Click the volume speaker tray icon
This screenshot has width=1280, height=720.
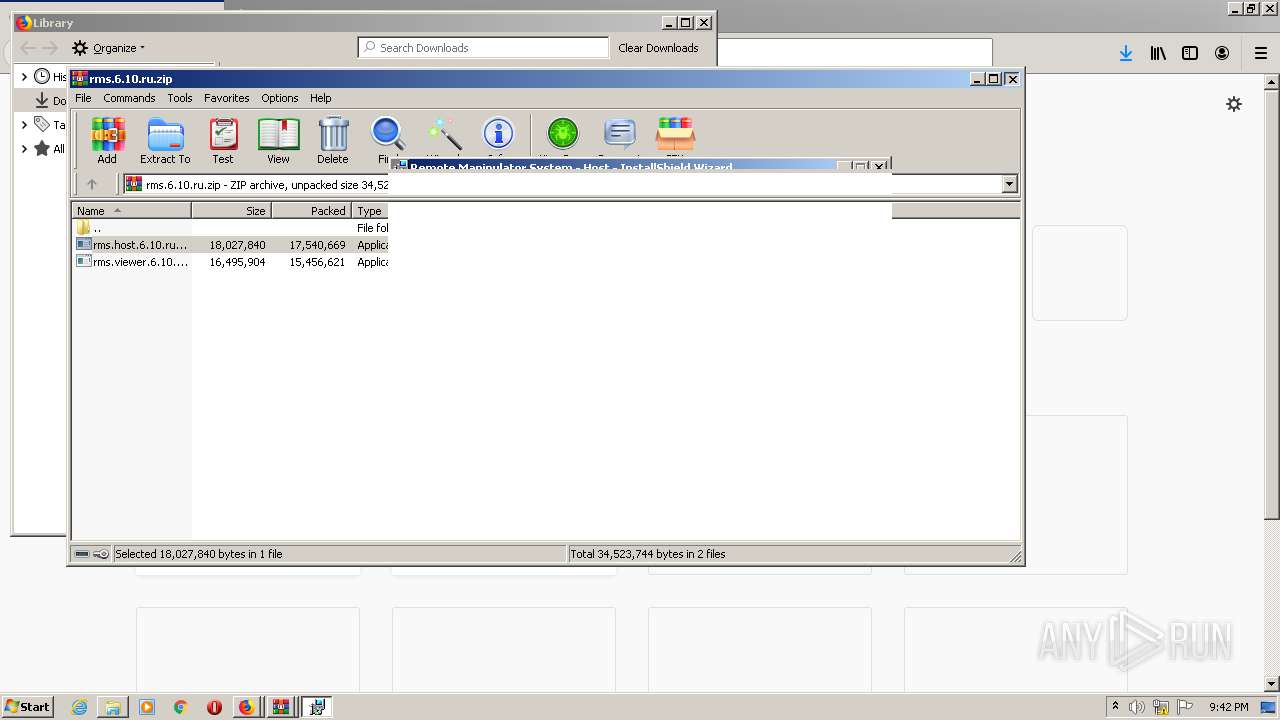[1137, 707]
